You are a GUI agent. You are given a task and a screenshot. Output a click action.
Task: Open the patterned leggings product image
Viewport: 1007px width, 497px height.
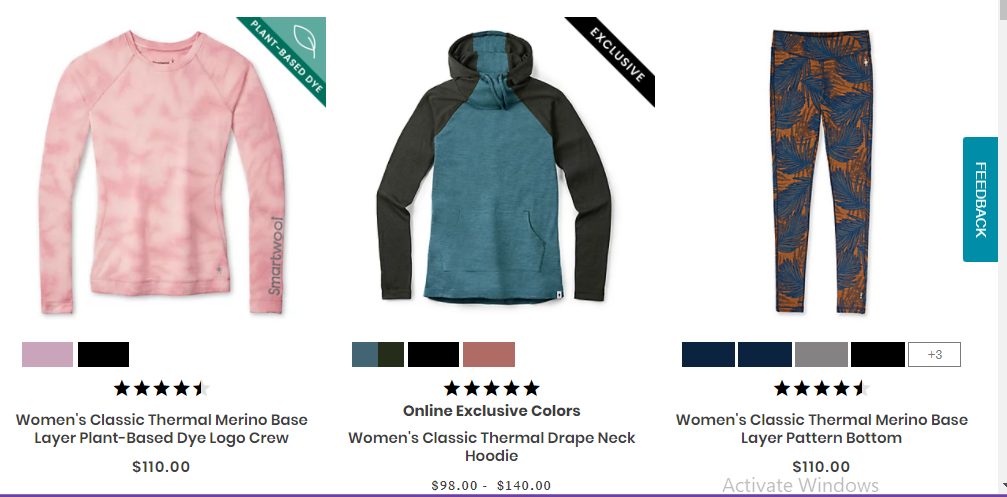(x=821, y=171)
